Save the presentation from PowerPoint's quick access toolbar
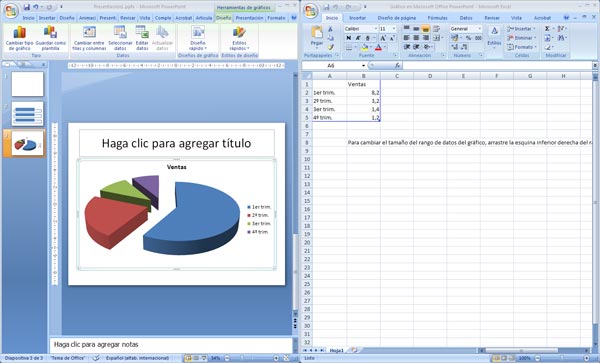The height and width of the screenshot is (363, 600). tap(27, 7)
